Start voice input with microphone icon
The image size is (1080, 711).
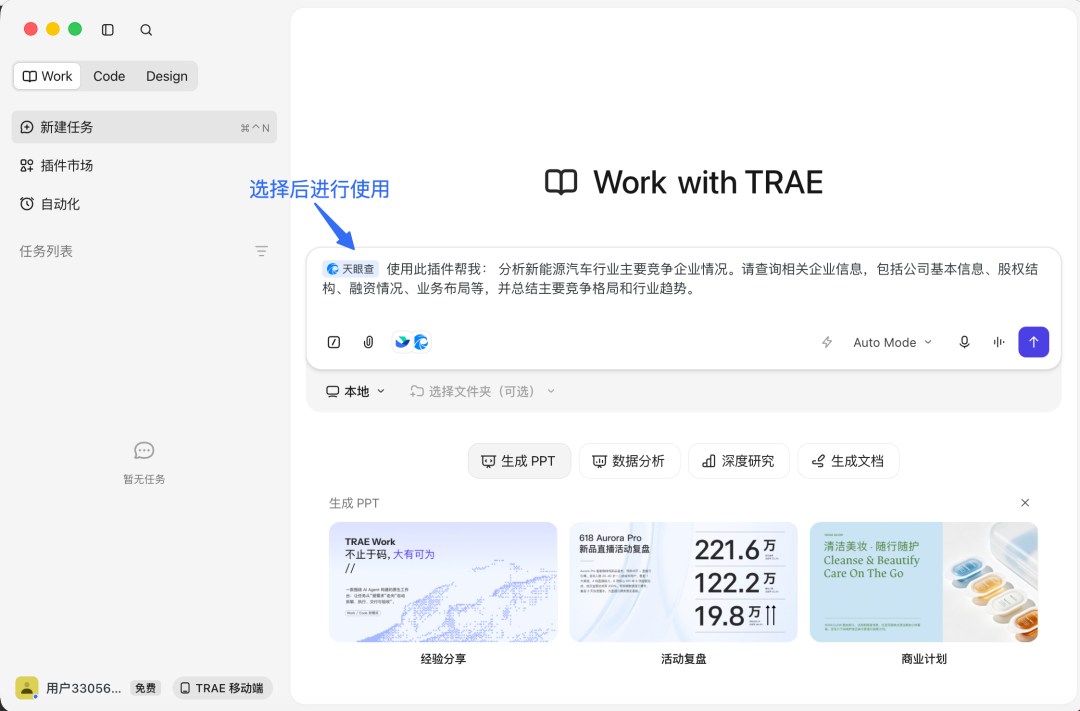pos(964,342)
